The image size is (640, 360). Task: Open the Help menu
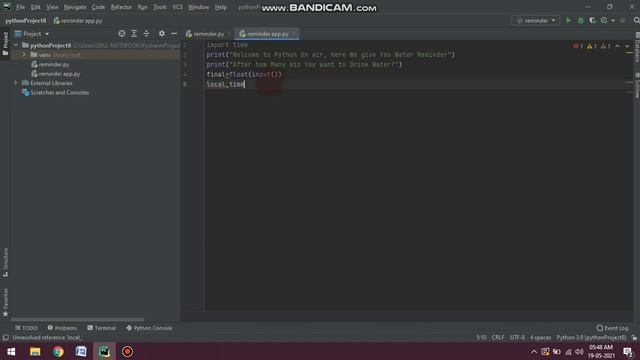click(220, 7)
